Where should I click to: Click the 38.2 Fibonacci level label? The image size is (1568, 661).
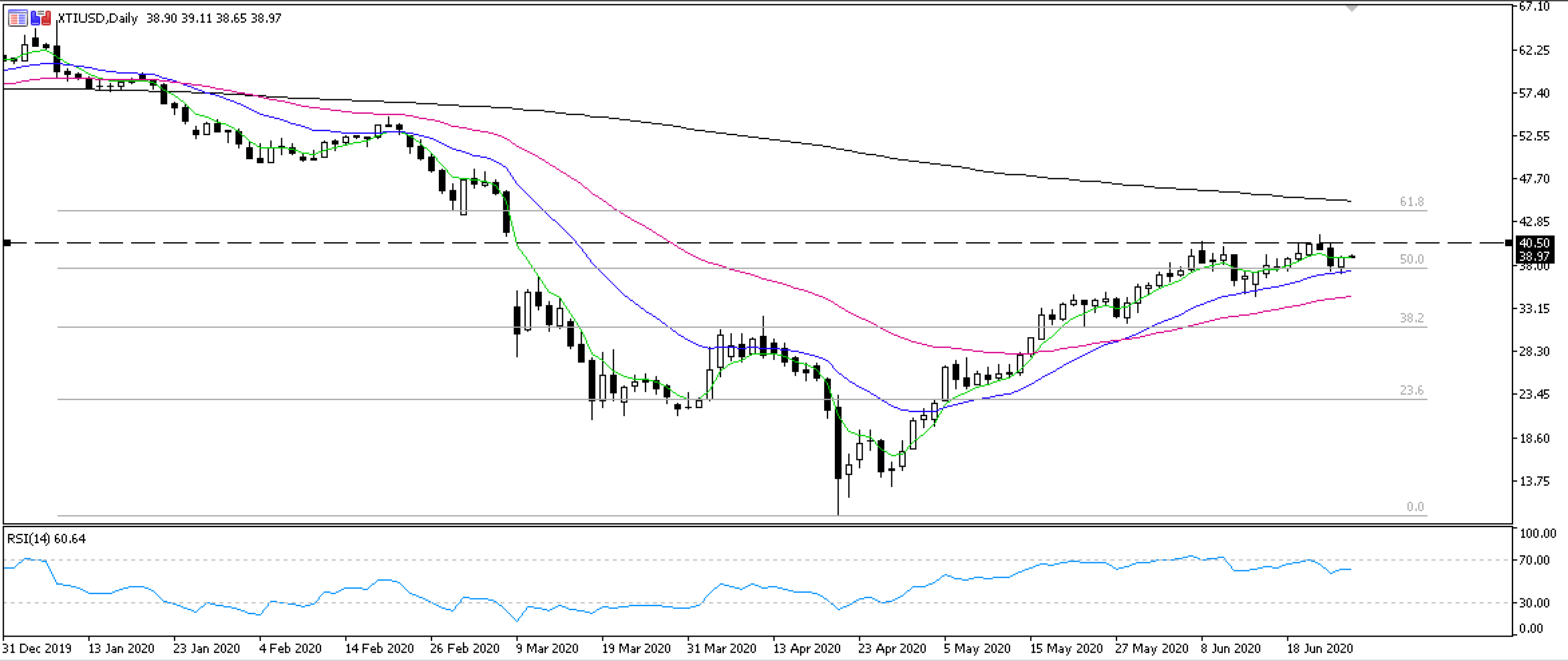(x=1412, y=318)
